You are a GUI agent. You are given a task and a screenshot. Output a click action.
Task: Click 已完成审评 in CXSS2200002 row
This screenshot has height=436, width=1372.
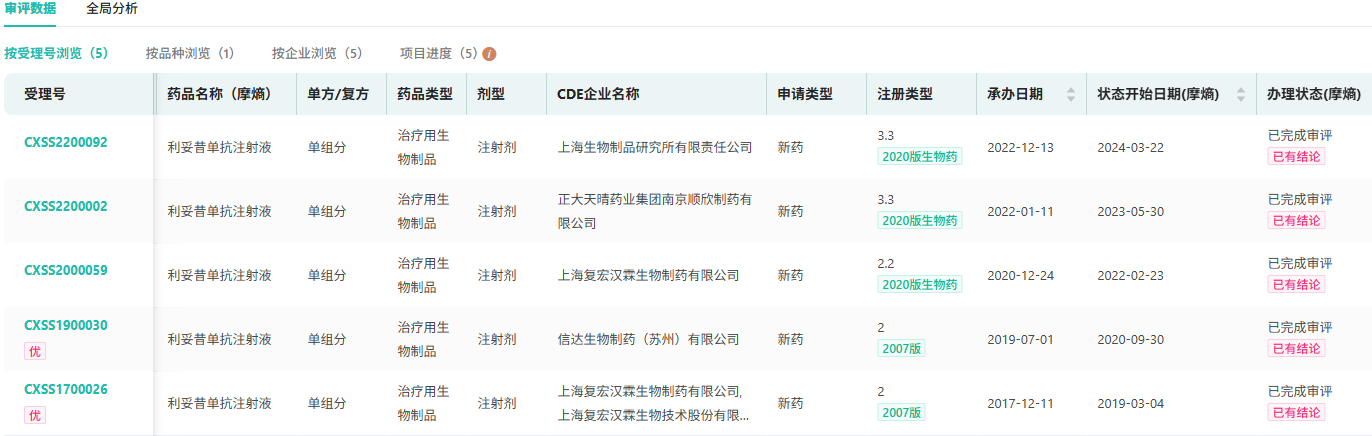[1300, 199]
